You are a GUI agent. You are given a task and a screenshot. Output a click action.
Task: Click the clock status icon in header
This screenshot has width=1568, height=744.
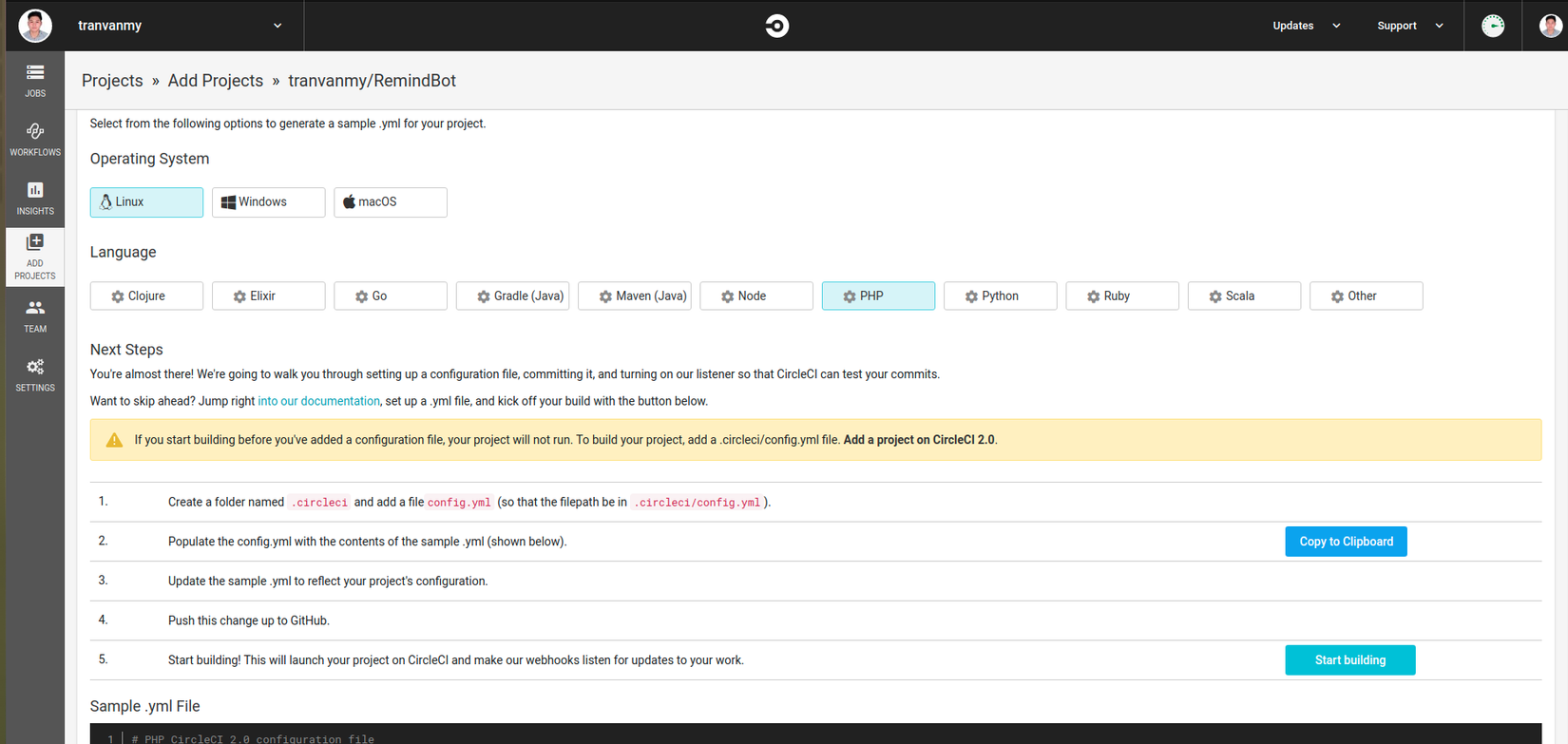[1493, 26]
